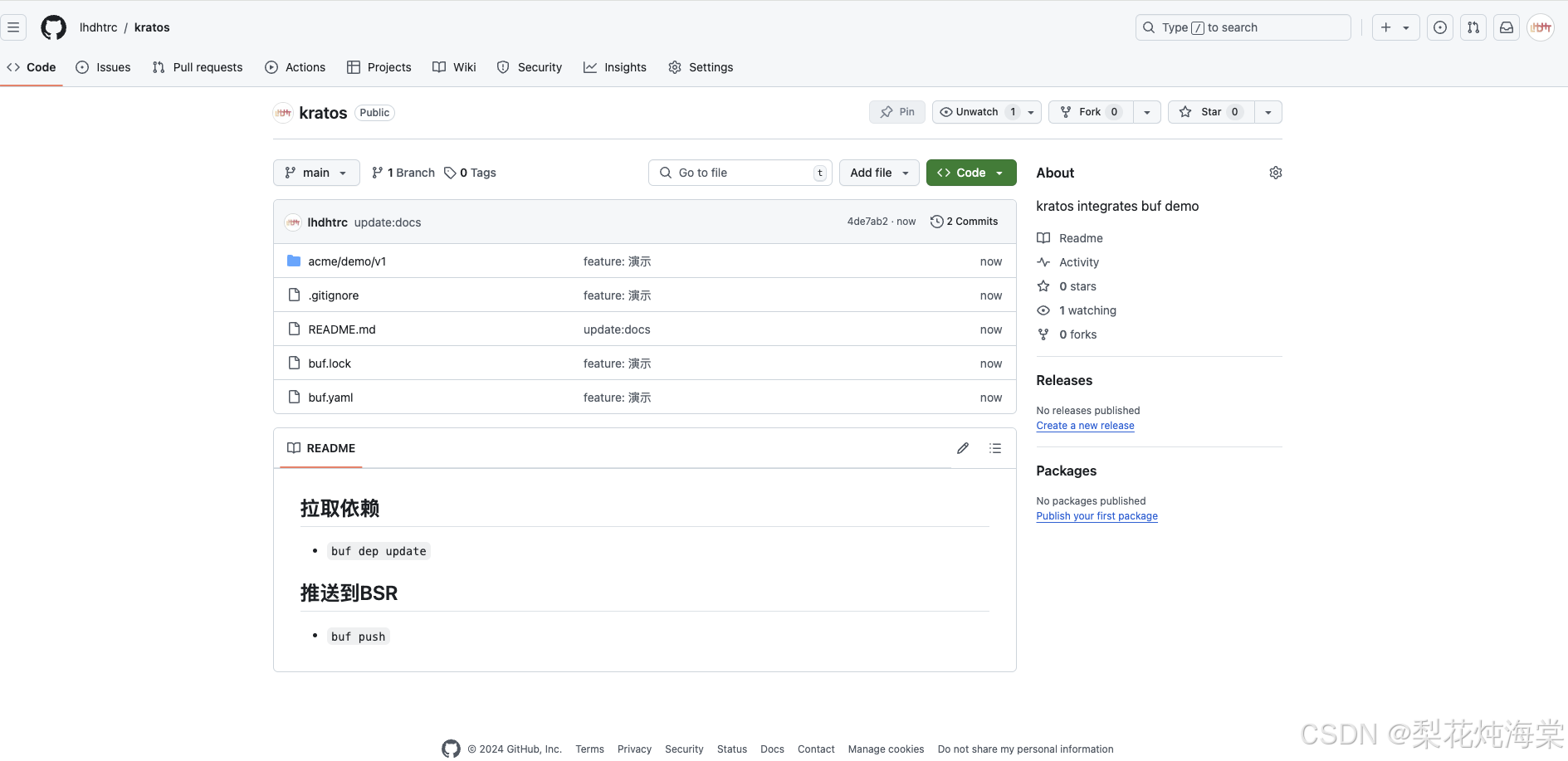Edit repository details with About gear icon
The width and height of the screenshot is (1568, 761).
tap(1276, 173)
